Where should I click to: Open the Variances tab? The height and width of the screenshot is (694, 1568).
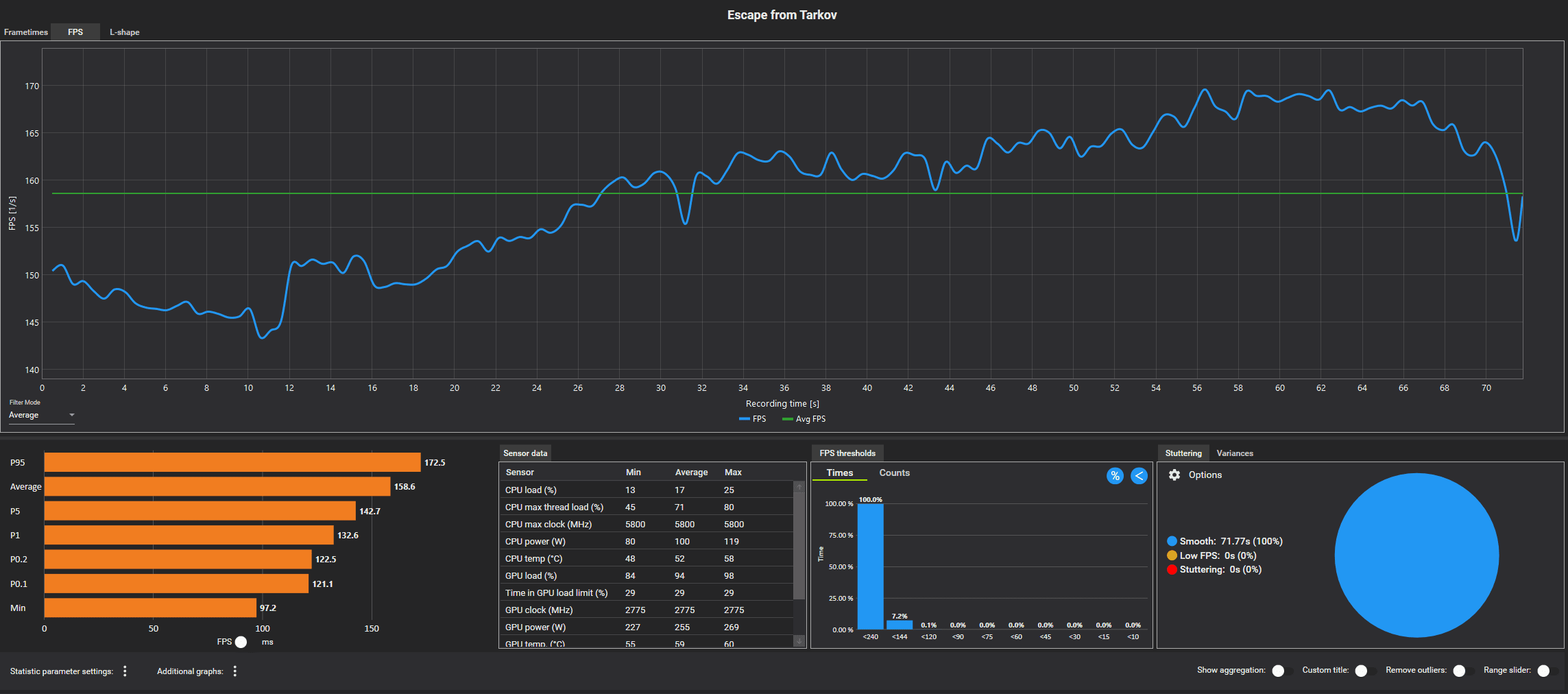pyautogui.click(x=1235, y=453)
